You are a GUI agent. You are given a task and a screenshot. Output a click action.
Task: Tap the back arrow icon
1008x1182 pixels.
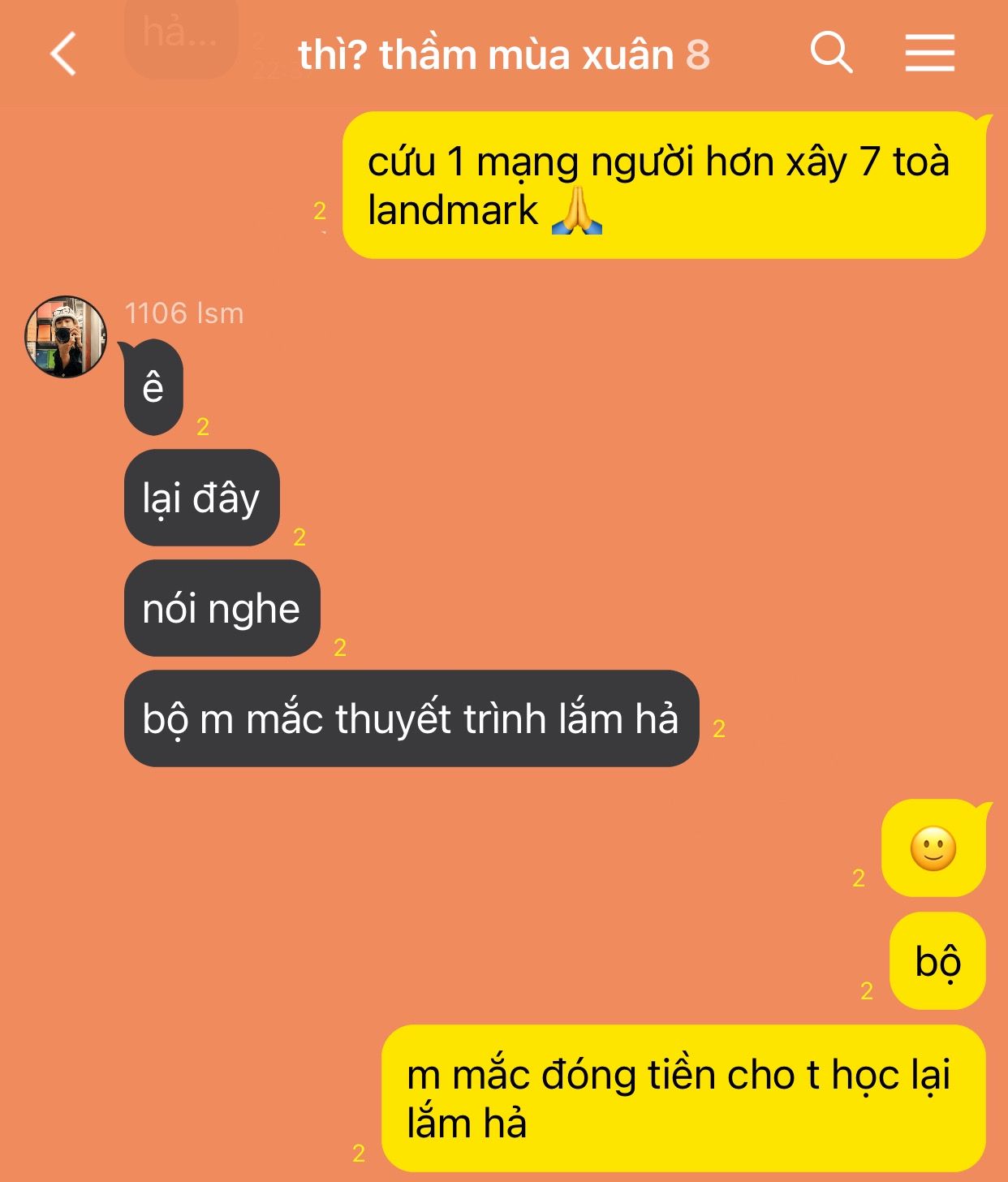point(63,54)
